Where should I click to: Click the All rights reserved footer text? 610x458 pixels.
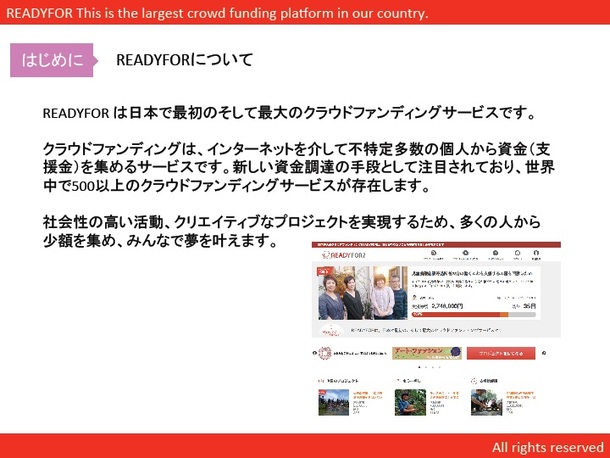(x=547, y=446)
